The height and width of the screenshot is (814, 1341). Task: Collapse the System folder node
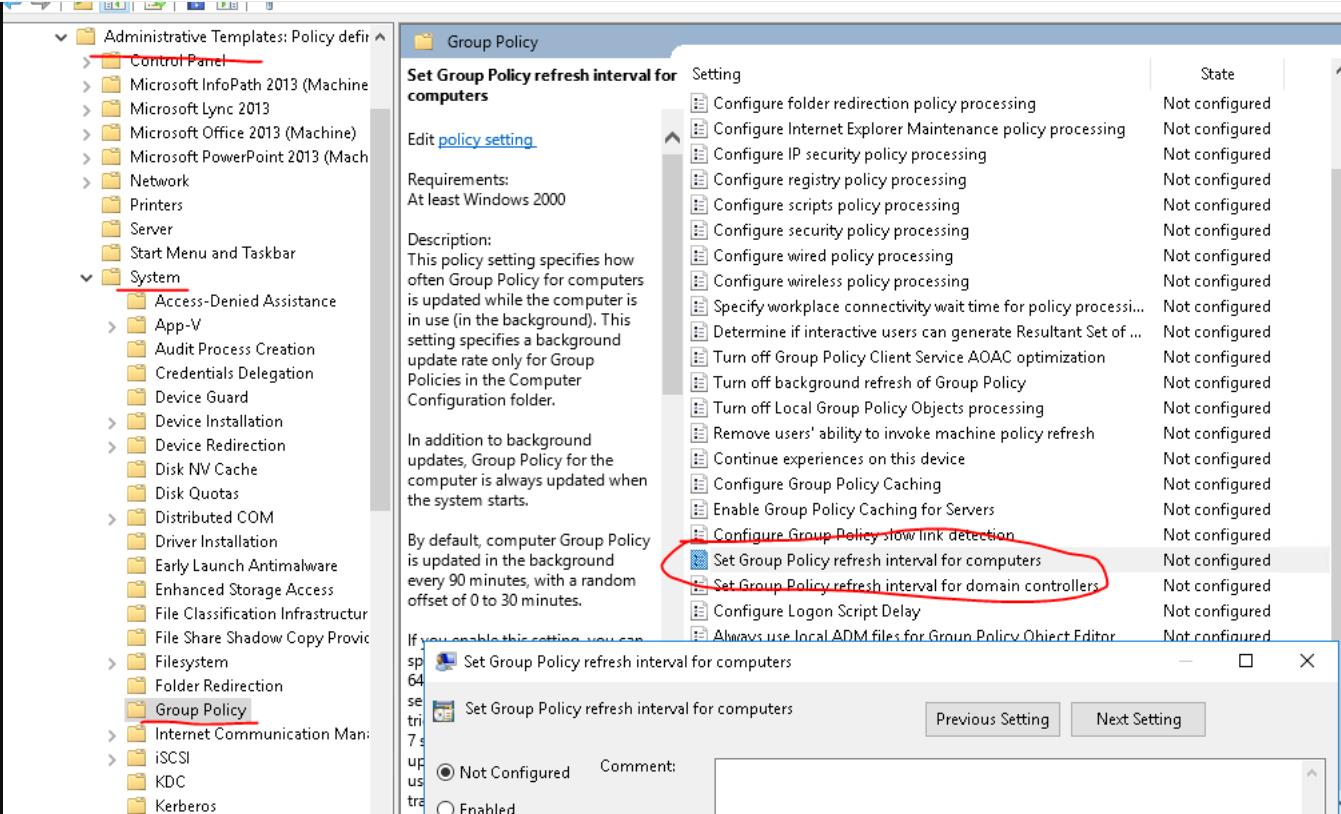88,277
